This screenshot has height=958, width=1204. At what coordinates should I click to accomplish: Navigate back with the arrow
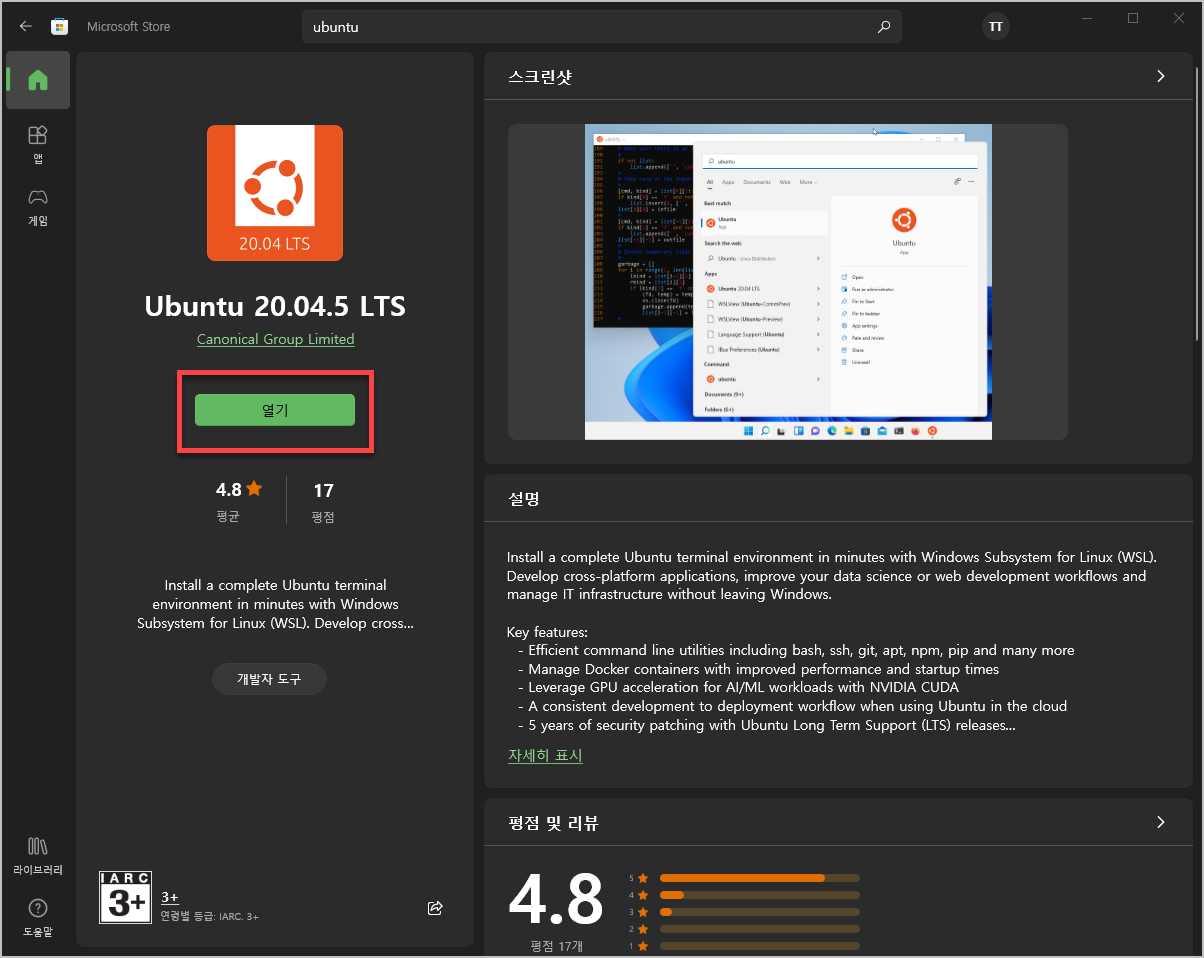point(25,27)
